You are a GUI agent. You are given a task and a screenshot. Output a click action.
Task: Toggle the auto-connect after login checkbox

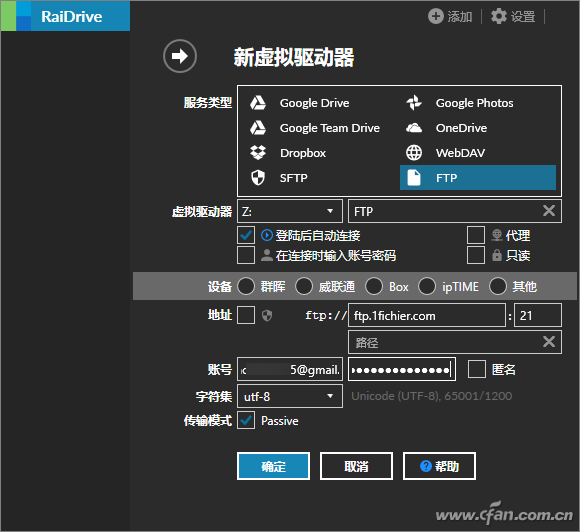(x=246, y=235)
